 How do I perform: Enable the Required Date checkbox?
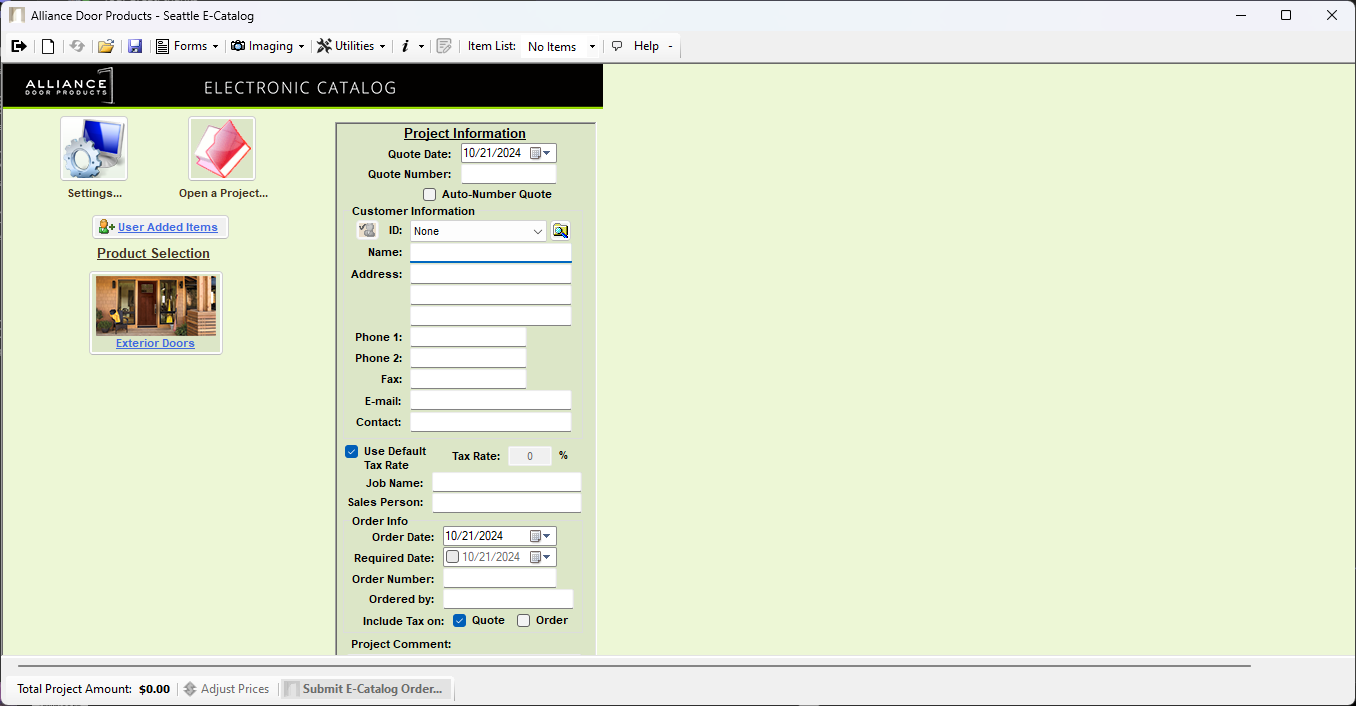[x=453, y=558]
